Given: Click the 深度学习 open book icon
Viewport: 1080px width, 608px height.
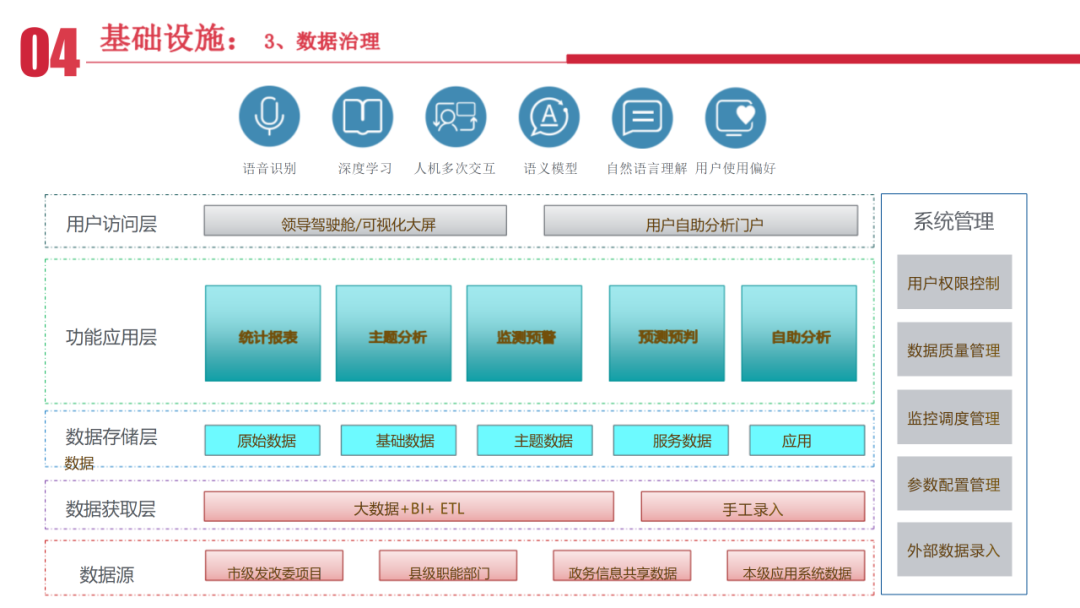Looking at the screenshot, I should click(x=362, y=117).
